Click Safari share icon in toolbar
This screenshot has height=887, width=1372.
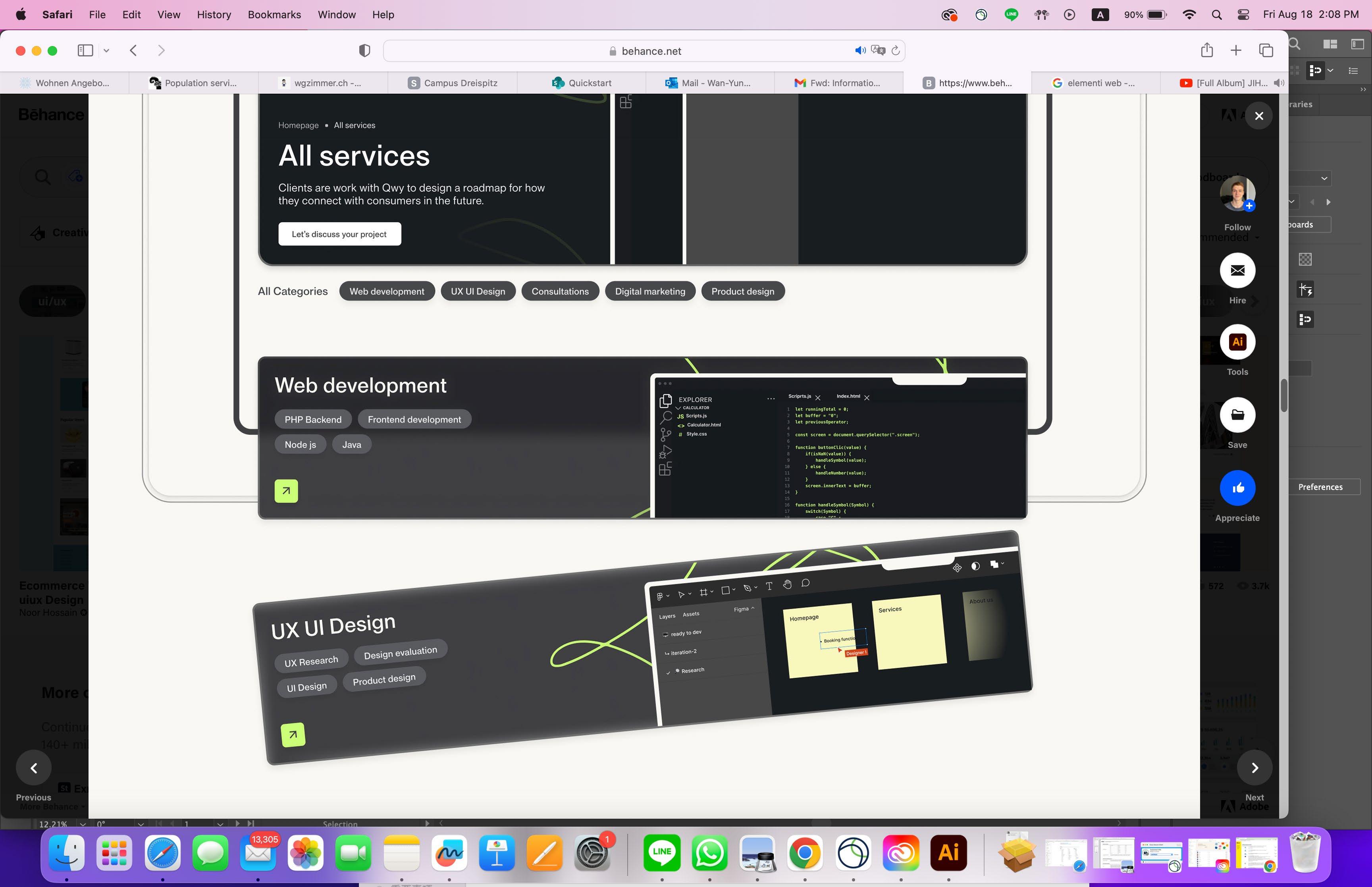[1207, 51]
